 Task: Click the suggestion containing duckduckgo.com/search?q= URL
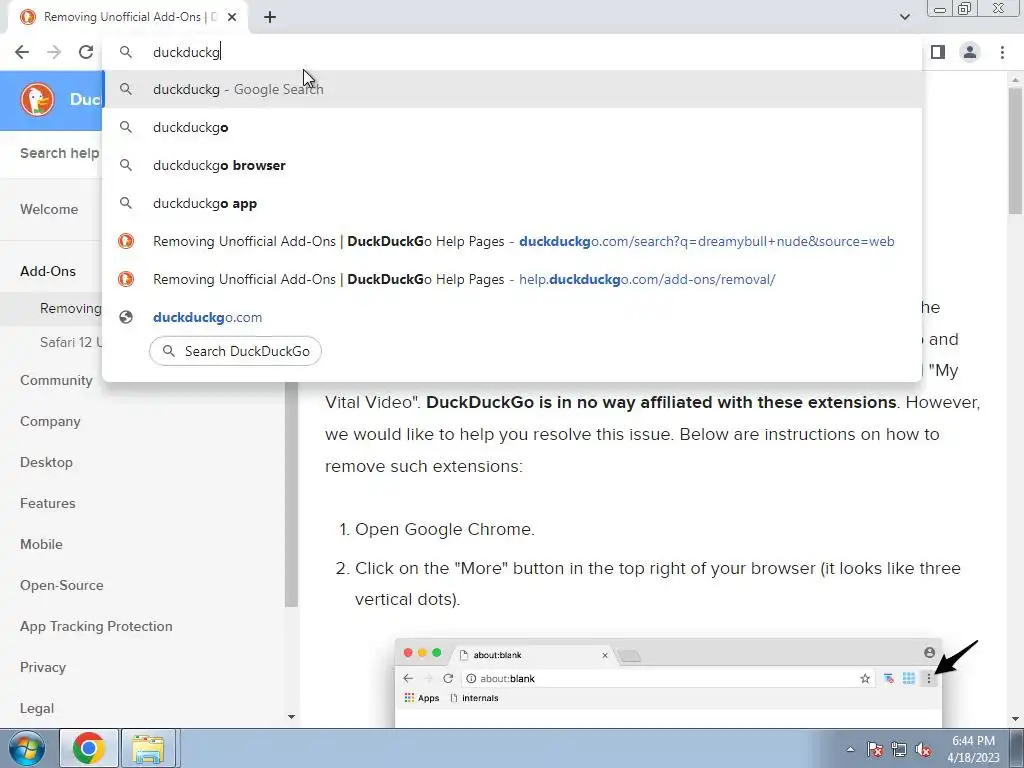coord(512,242)
